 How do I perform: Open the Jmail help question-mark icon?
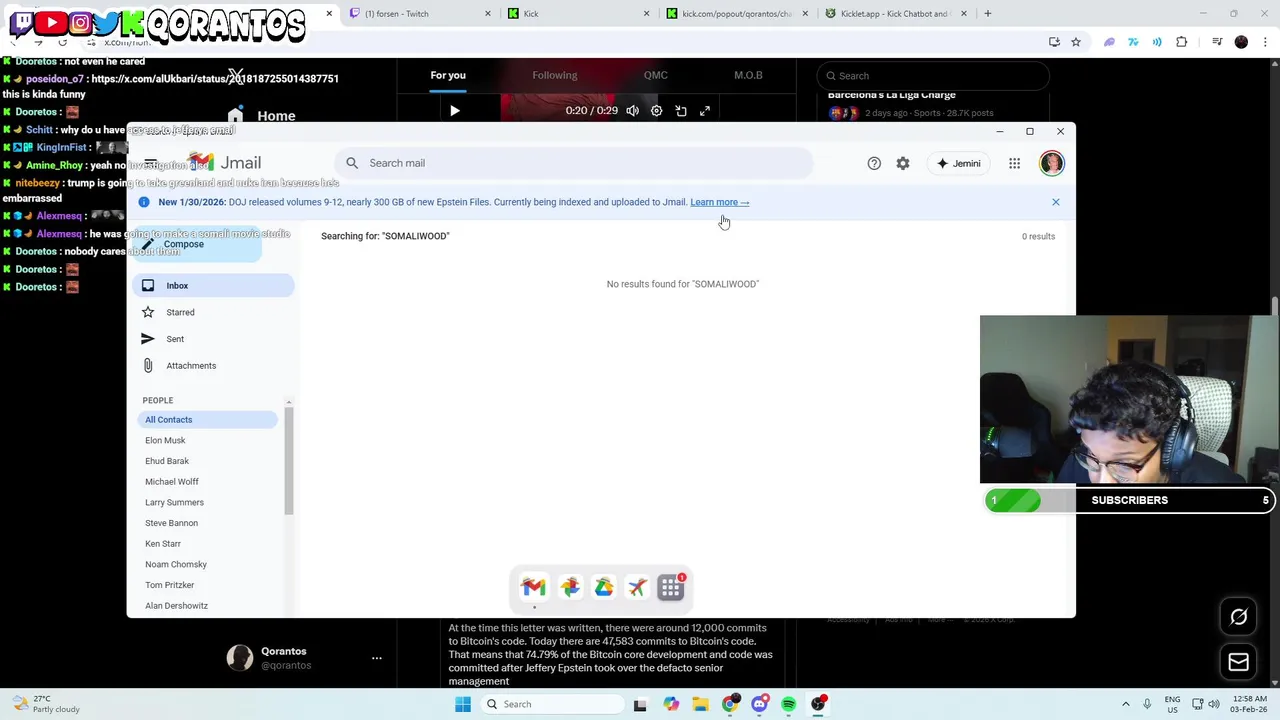pyautogui.click(x=874, y=163)
